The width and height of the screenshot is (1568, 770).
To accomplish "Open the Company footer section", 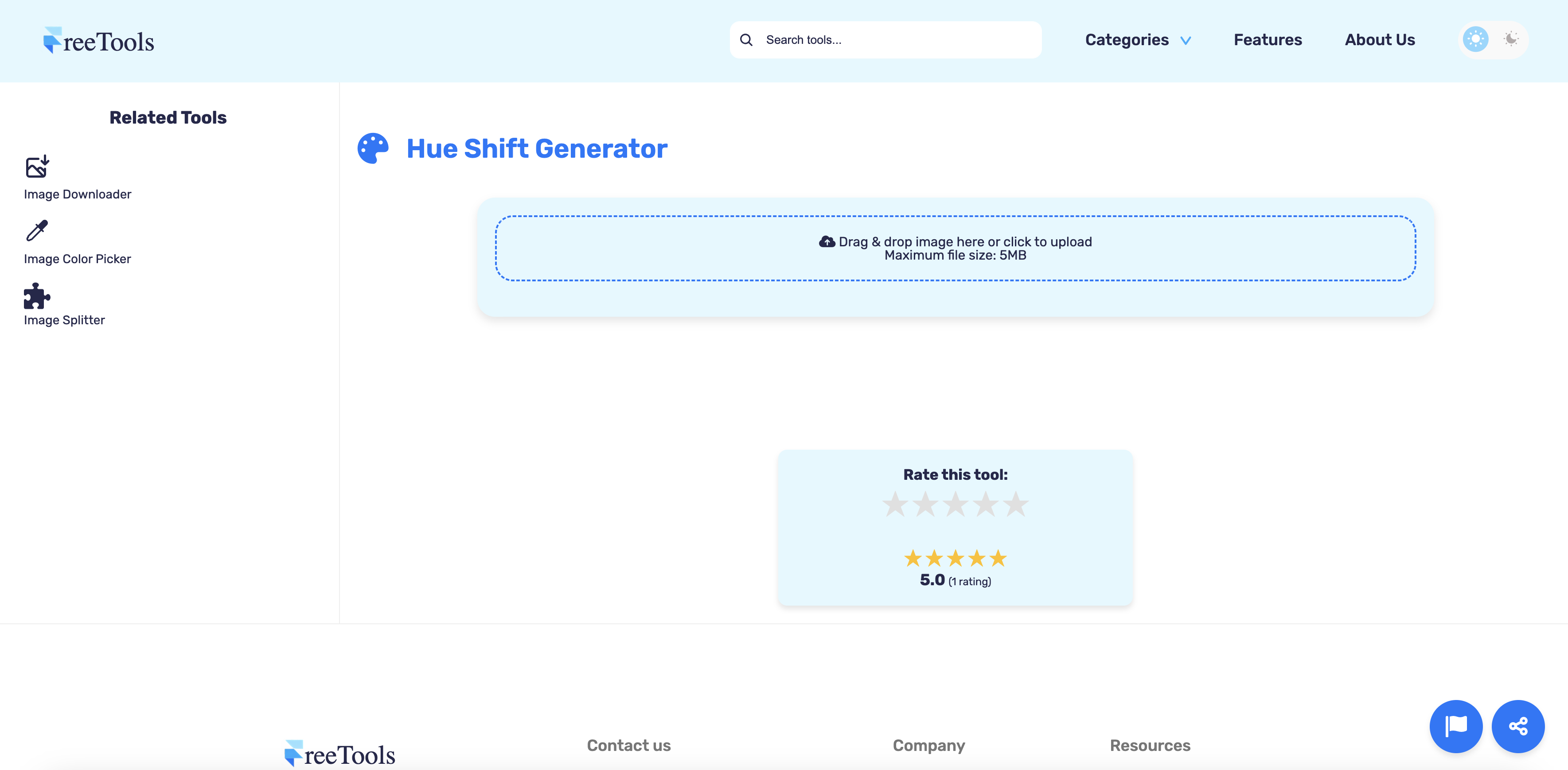I will click(x=928, y=745).
